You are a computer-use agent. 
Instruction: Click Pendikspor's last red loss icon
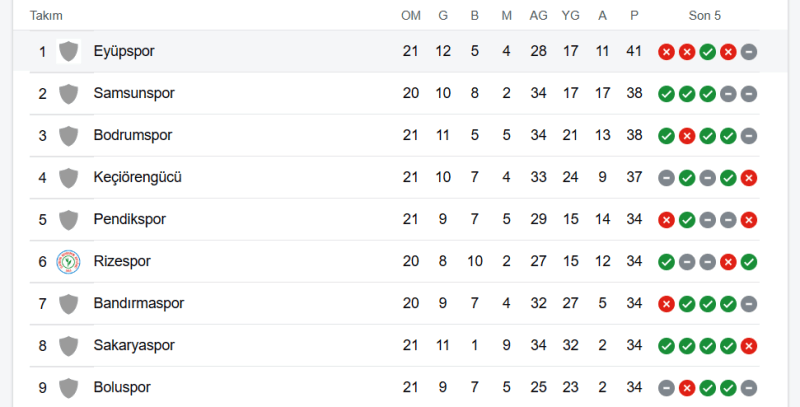click(748, 219)
